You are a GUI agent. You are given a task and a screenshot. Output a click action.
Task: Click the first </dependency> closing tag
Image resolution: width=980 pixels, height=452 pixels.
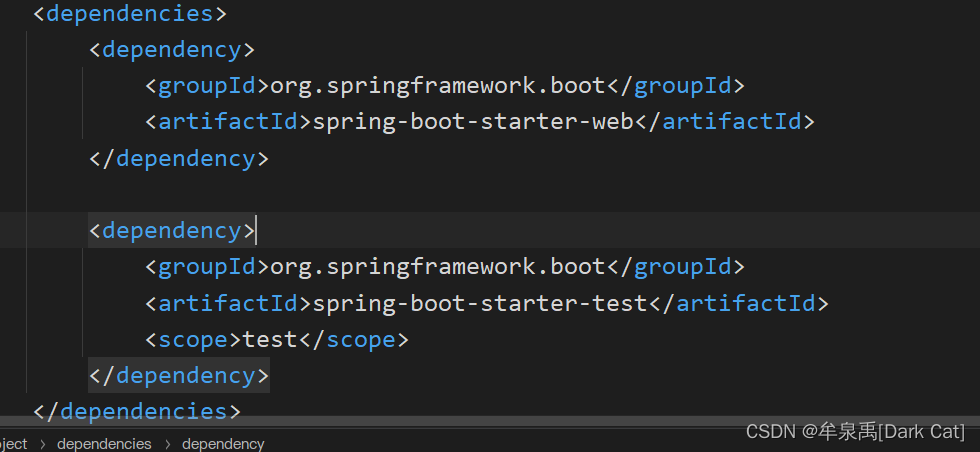179,158
